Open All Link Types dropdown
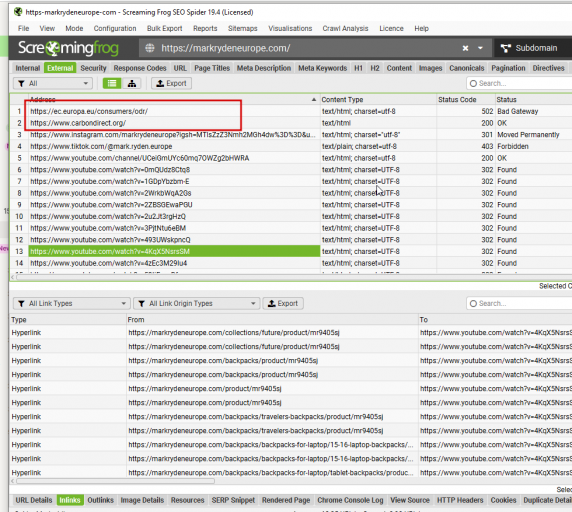The height and width of the screenshot is (512, 572). point(72,303)
